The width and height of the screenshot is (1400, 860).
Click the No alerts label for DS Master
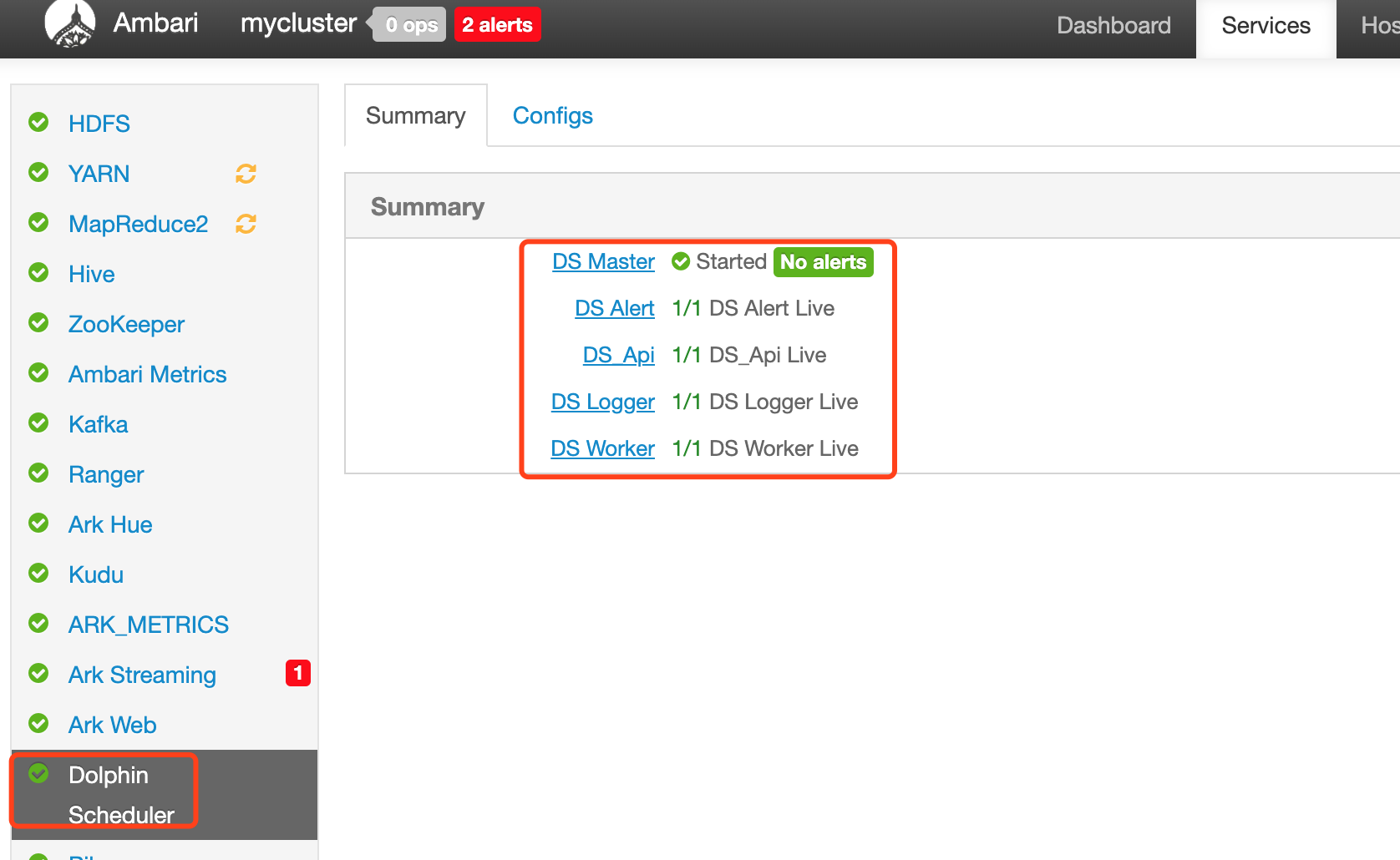point(823,262)
